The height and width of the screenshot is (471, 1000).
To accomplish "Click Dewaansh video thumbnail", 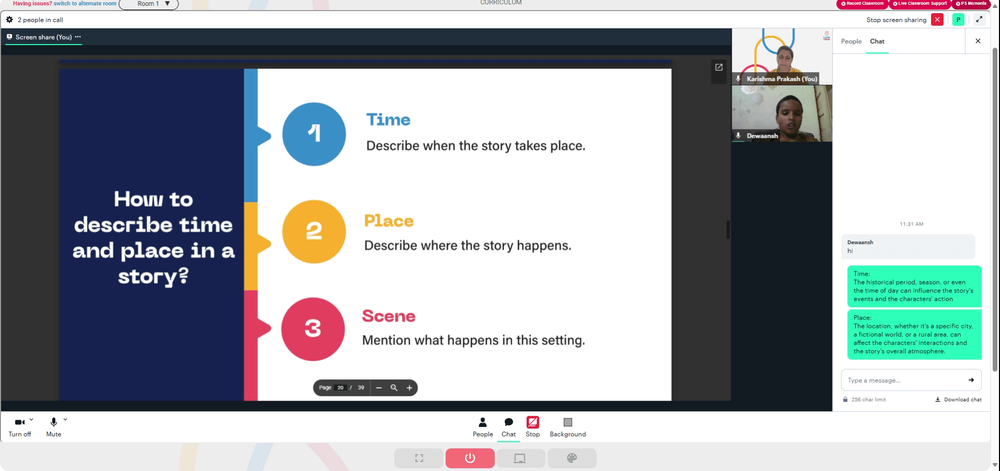I will point(782,113).
